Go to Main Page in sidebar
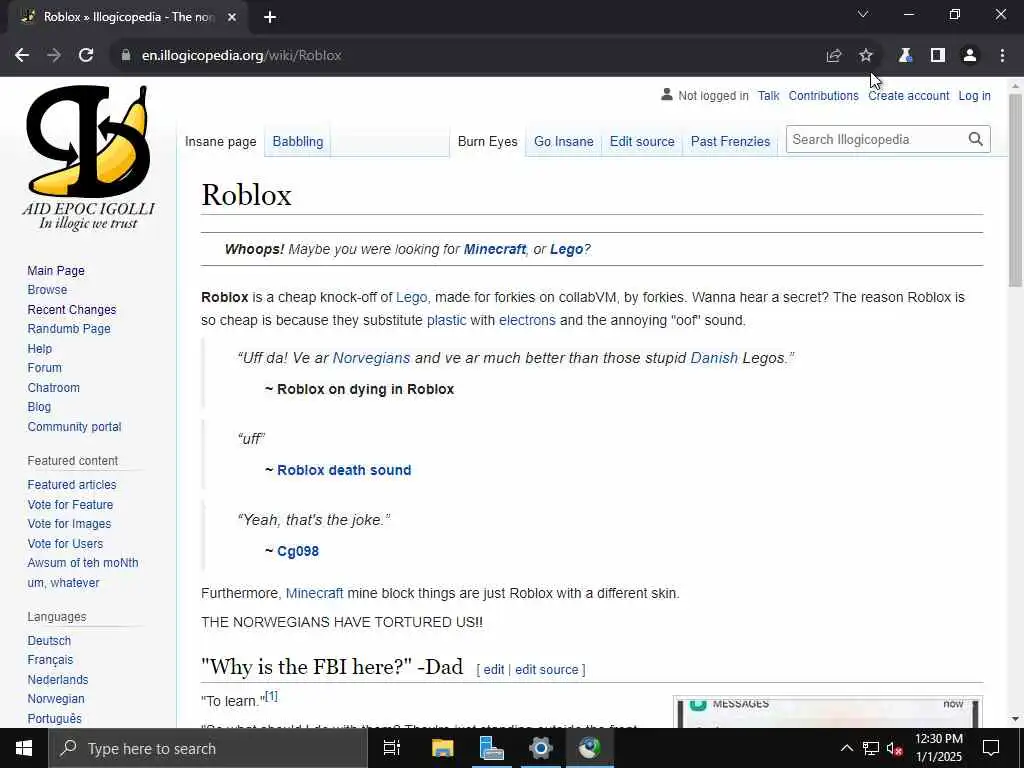1024x768 pixels. coord(56,270)
